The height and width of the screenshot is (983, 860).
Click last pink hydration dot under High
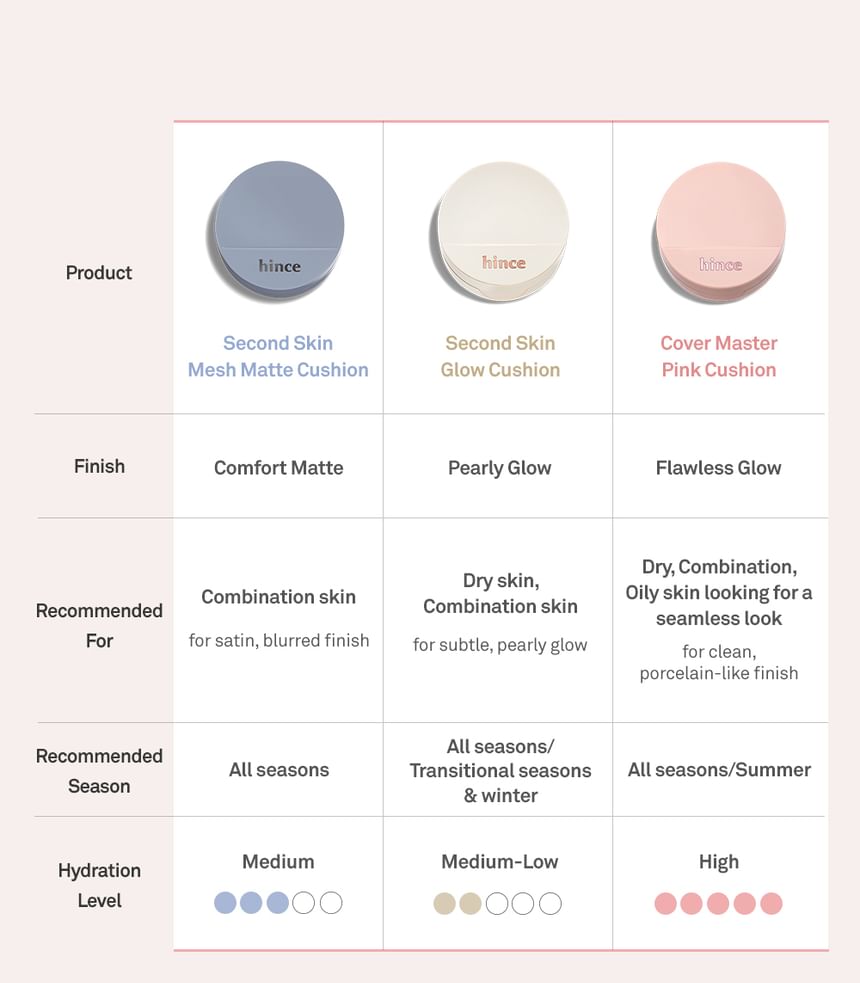(771, 904)
